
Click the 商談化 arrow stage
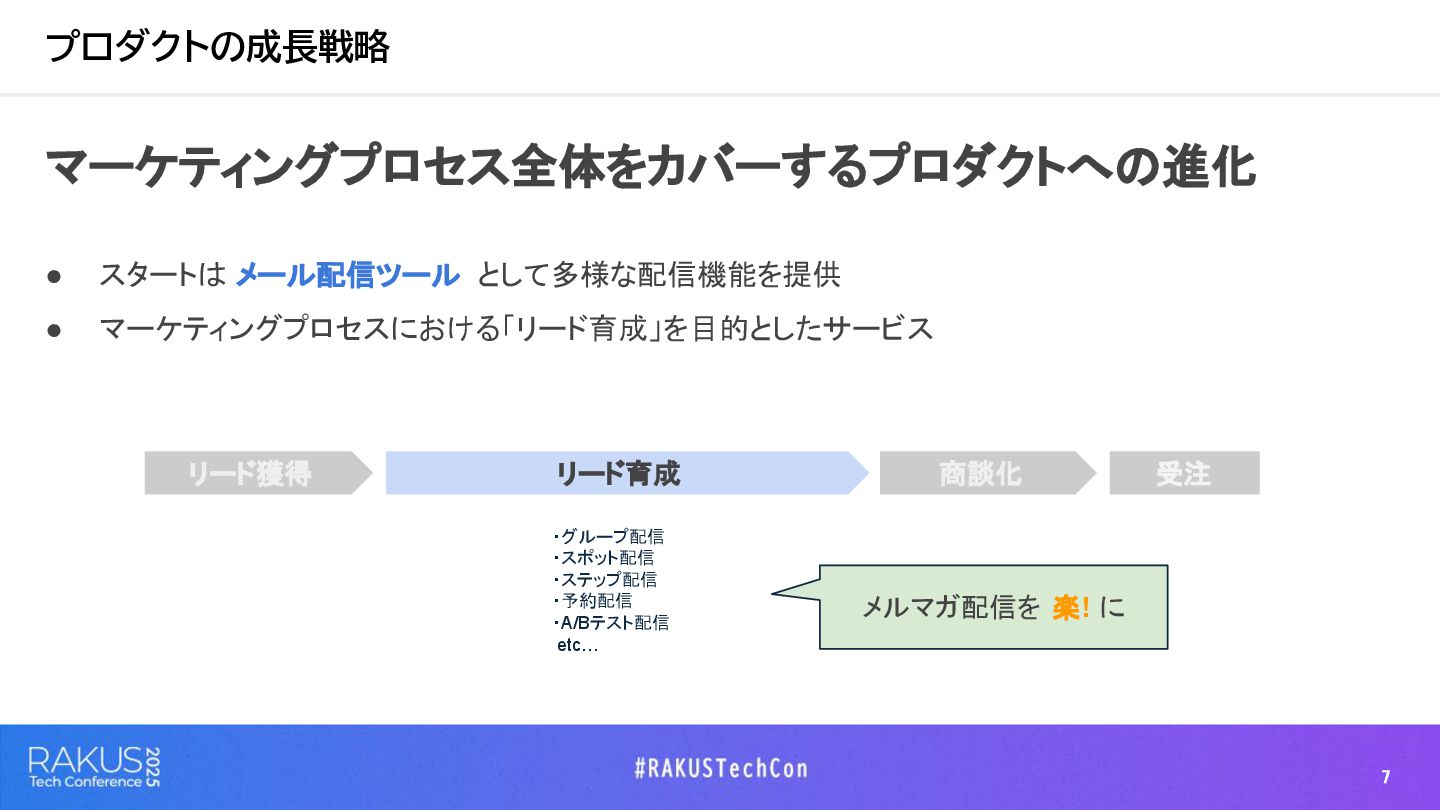[x=987, y=473]
